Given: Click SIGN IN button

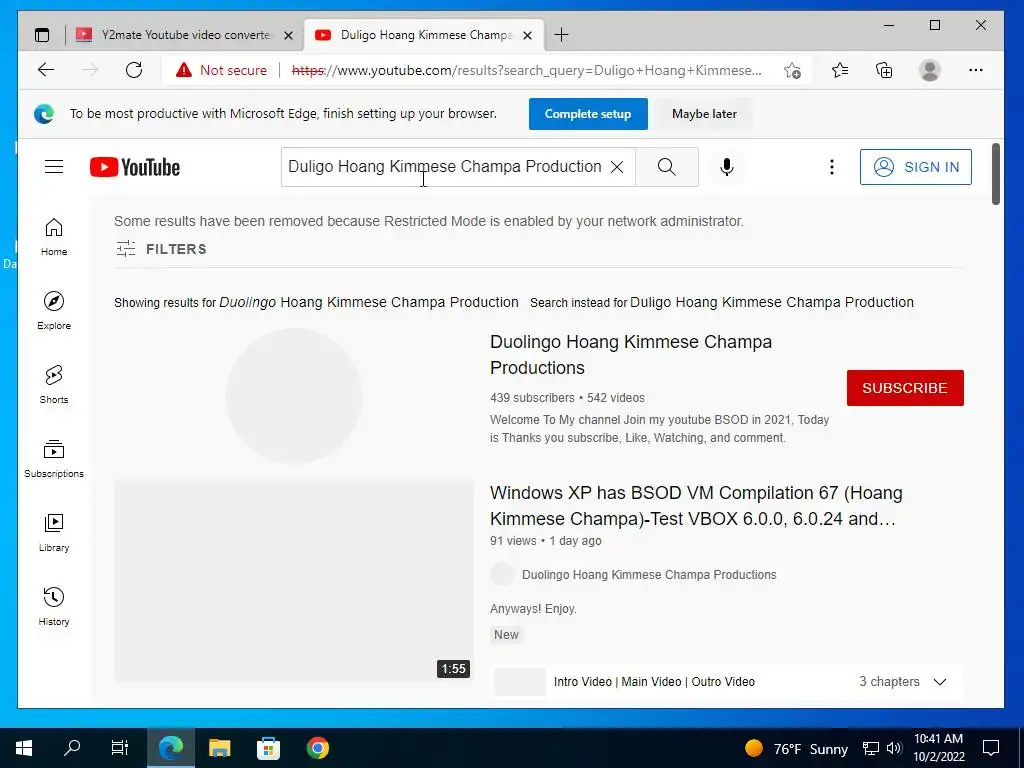Looking at the screenshot, I should pyautogui.click(x=916, y=167).
